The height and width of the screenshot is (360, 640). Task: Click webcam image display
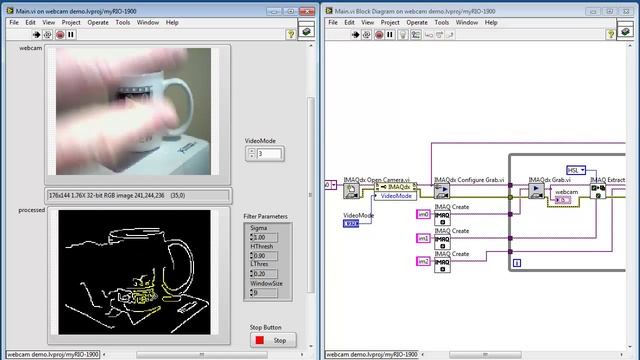tap(133, 111)
